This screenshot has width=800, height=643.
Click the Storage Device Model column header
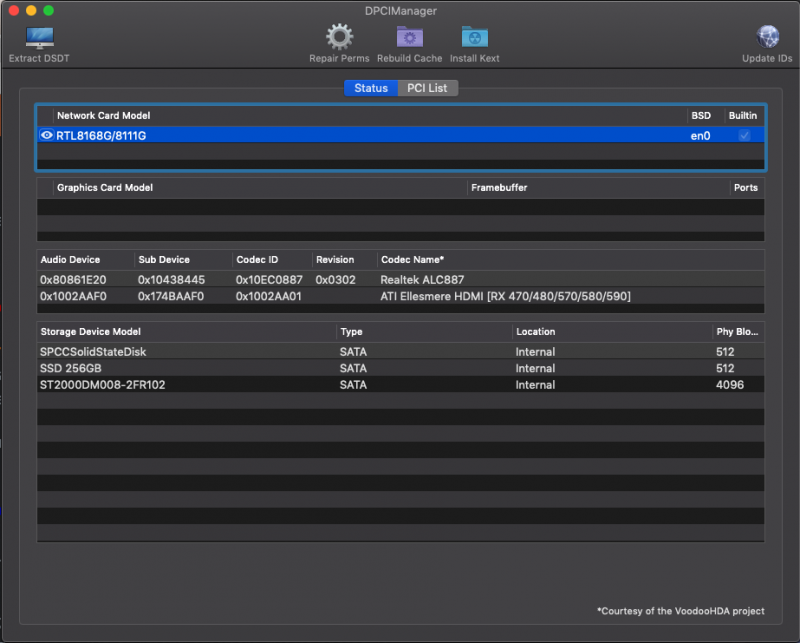coord(90,332)
